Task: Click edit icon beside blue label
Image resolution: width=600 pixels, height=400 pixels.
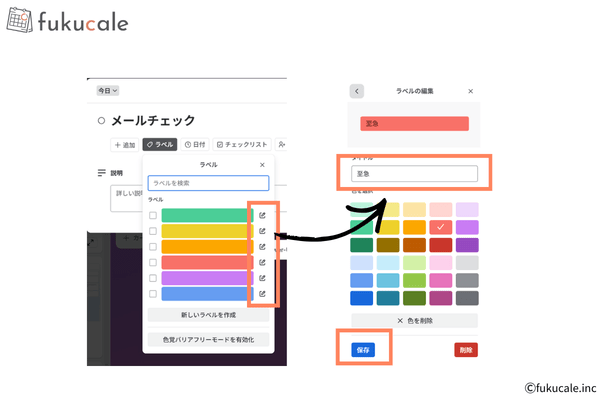Action: (262, 294)
